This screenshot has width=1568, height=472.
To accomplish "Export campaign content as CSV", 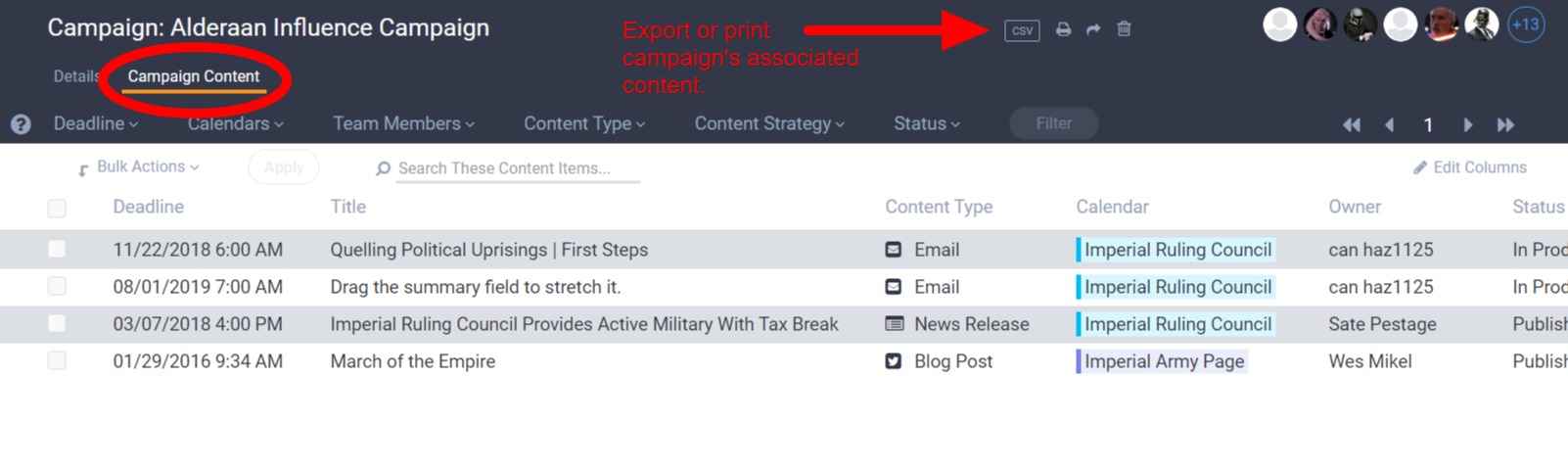I will point(1022,30).
